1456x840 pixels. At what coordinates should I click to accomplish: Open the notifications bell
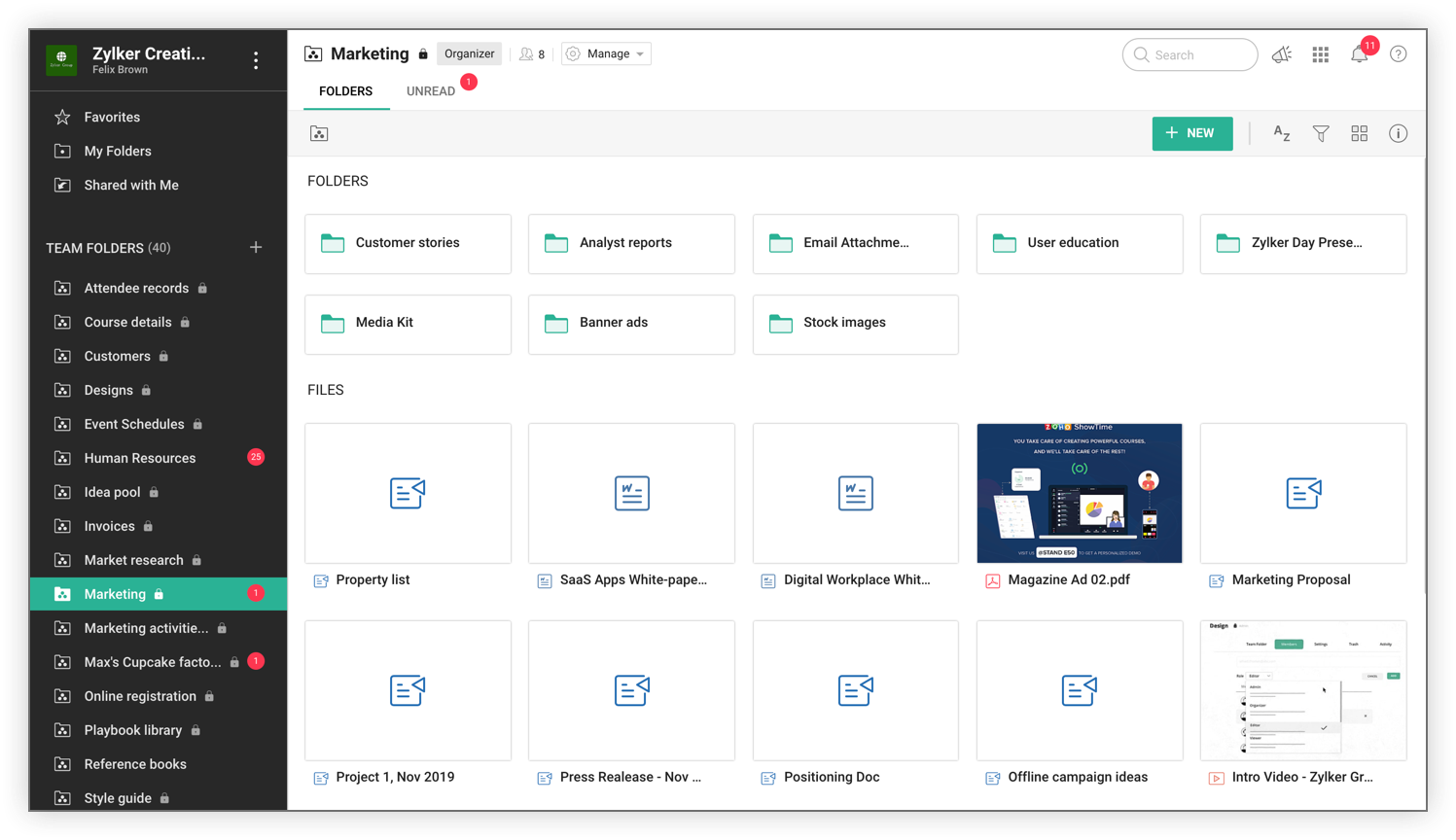1359,55
